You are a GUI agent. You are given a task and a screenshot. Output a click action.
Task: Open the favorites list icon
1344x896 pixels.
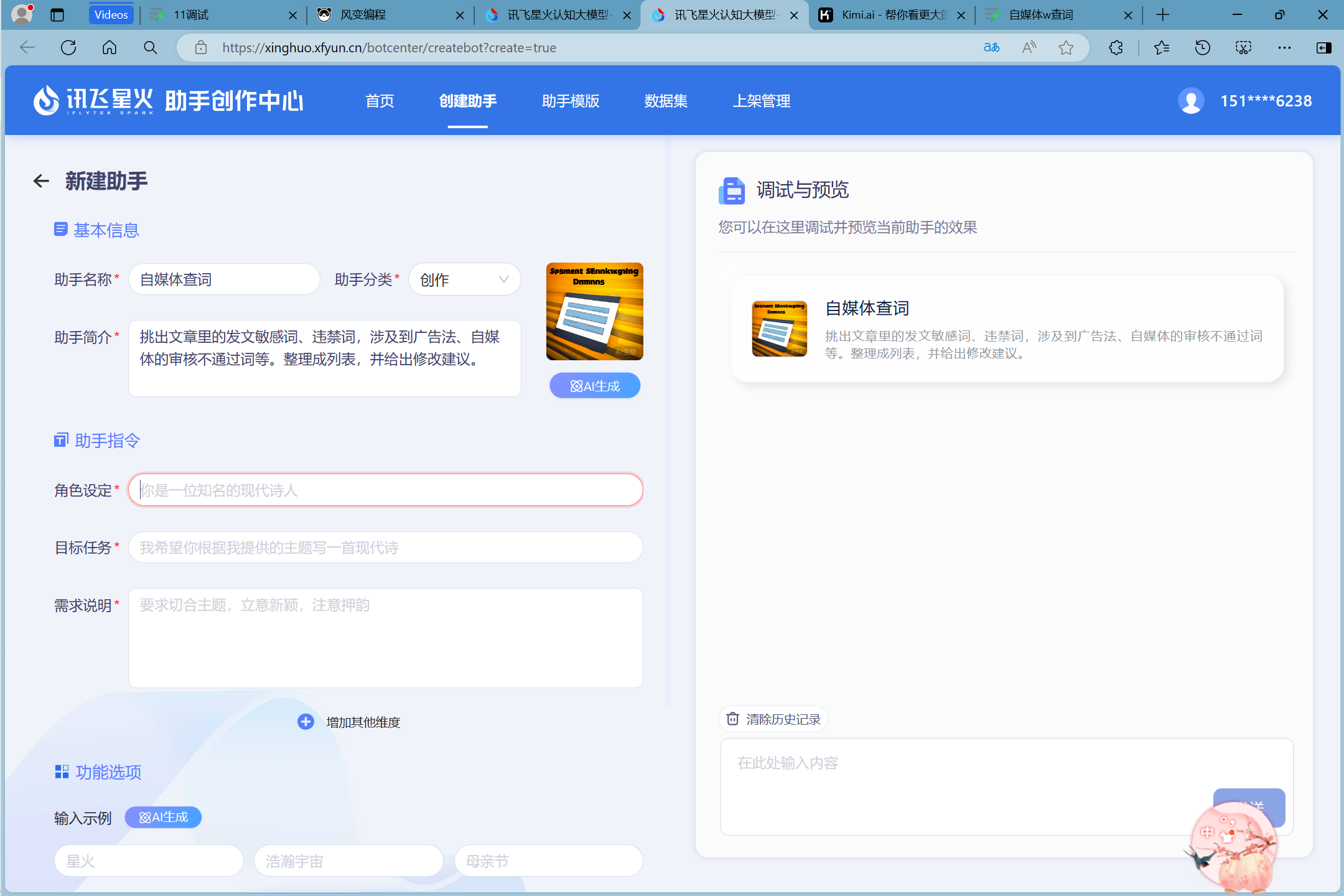[x=1161, y=48]
